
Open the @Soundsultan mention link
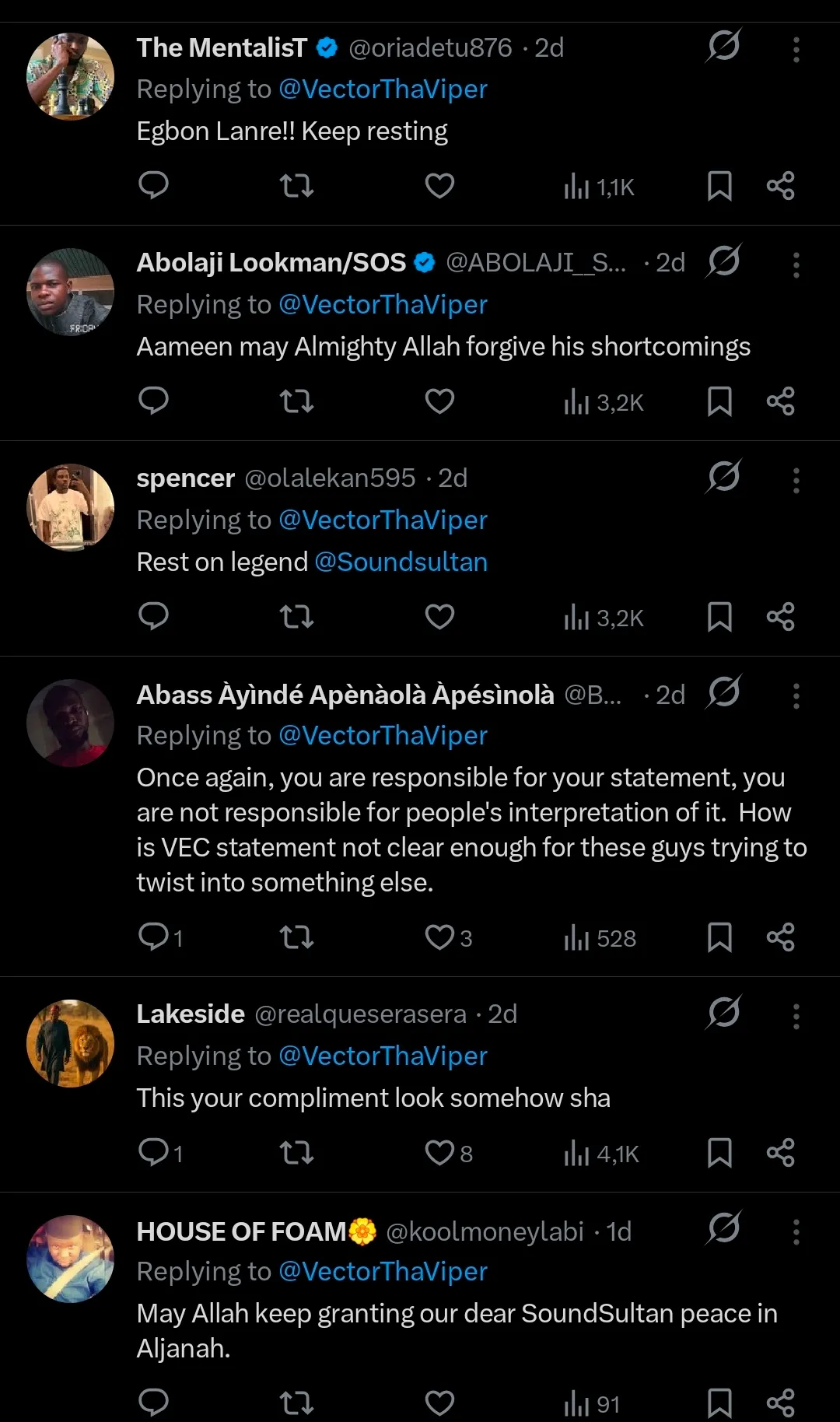(401, 562)
